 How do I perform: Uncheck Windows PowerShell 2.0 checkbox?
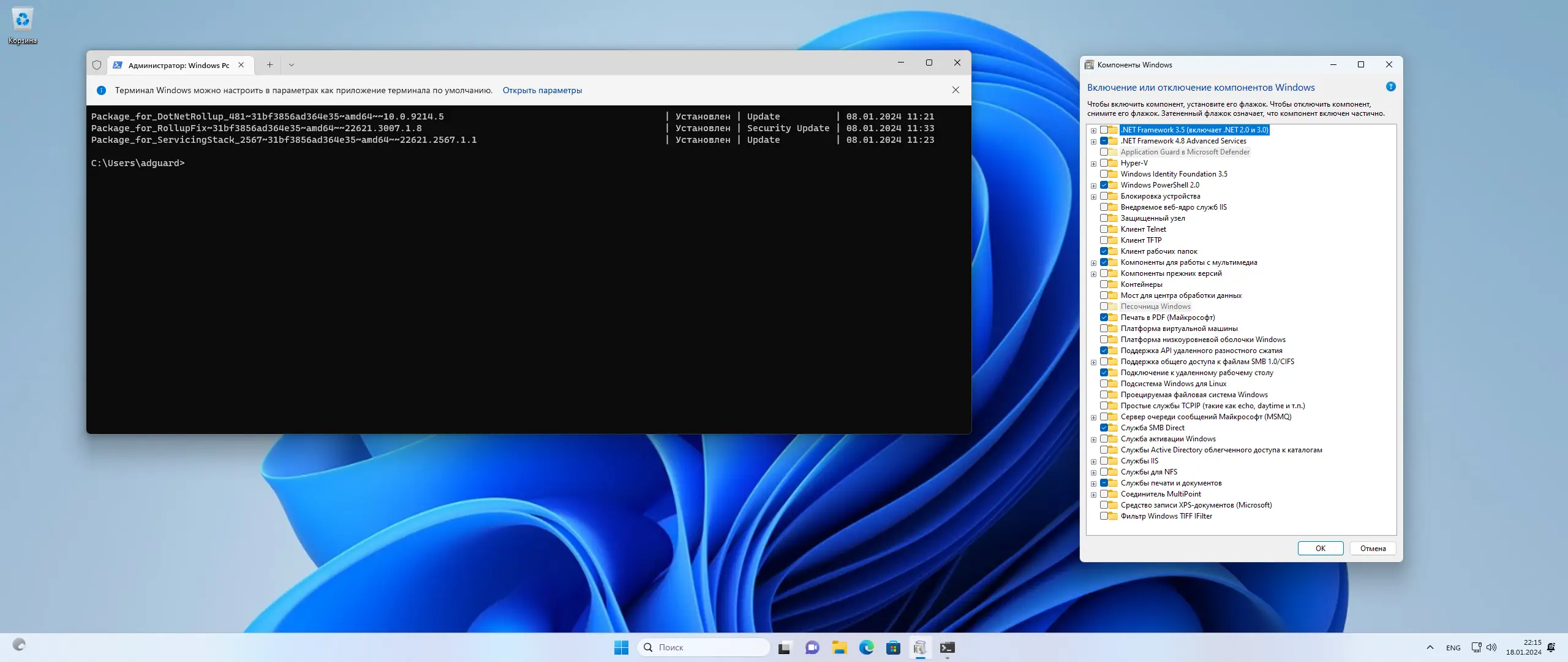click(x=1104, y=185)
